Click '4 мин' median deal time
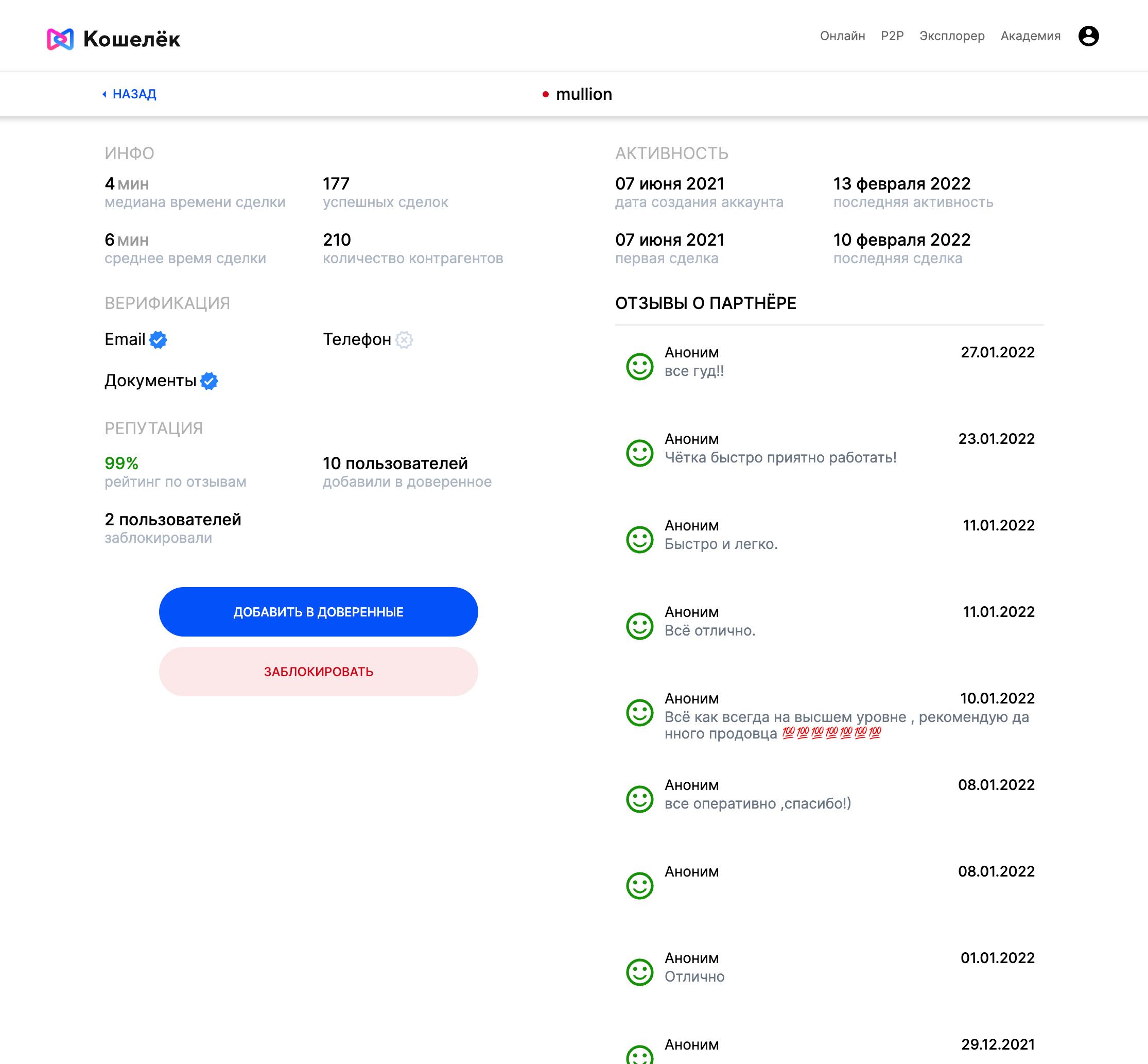The width and height of the screenshot is (1148, 1064). coord(127,184)
